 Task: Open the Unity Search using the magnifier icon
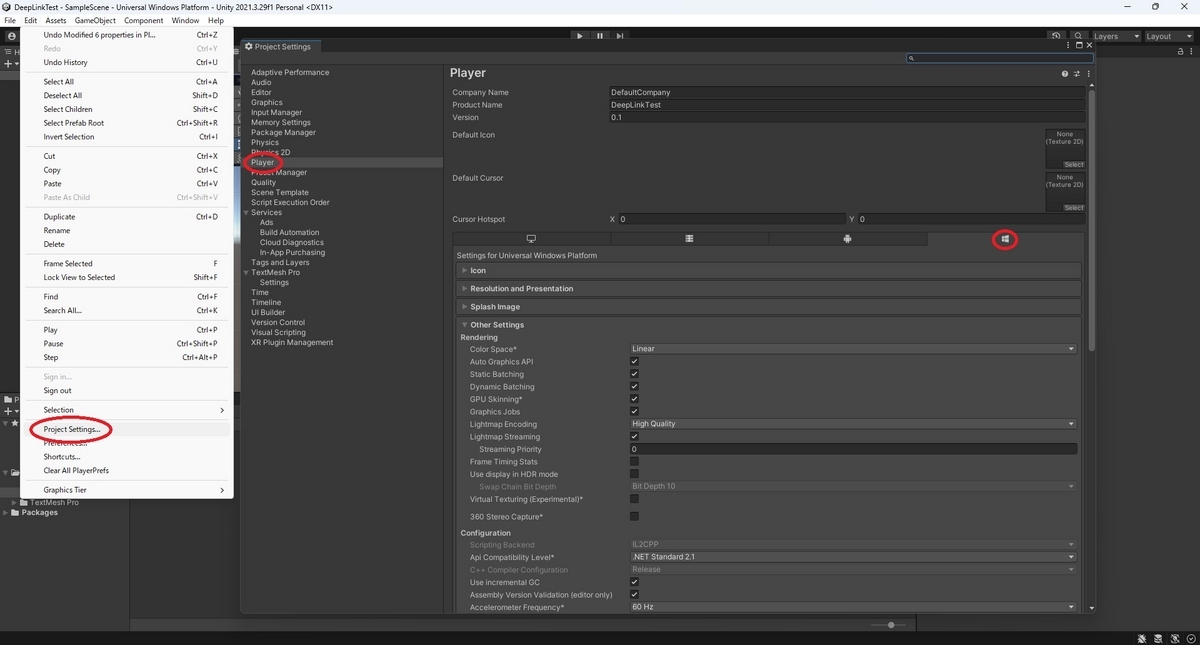tap(1079, 35)
